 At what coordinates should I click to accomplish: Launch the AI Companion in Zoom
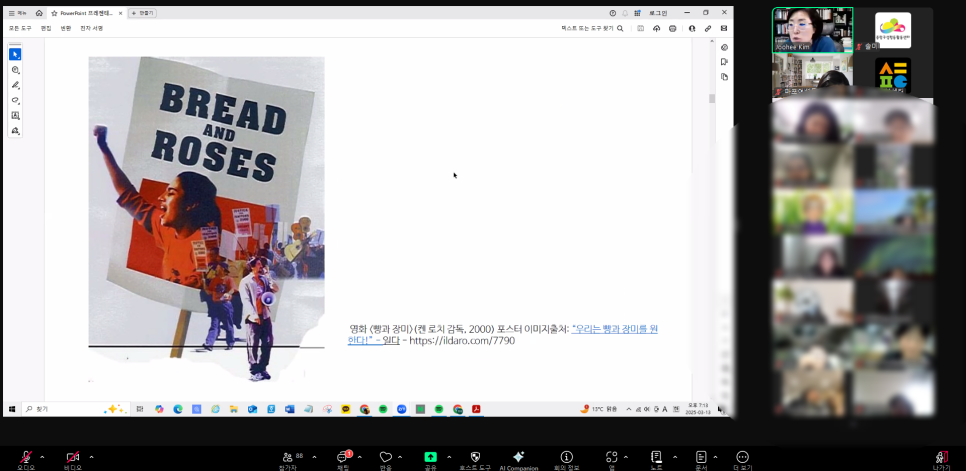coord(519,460)
